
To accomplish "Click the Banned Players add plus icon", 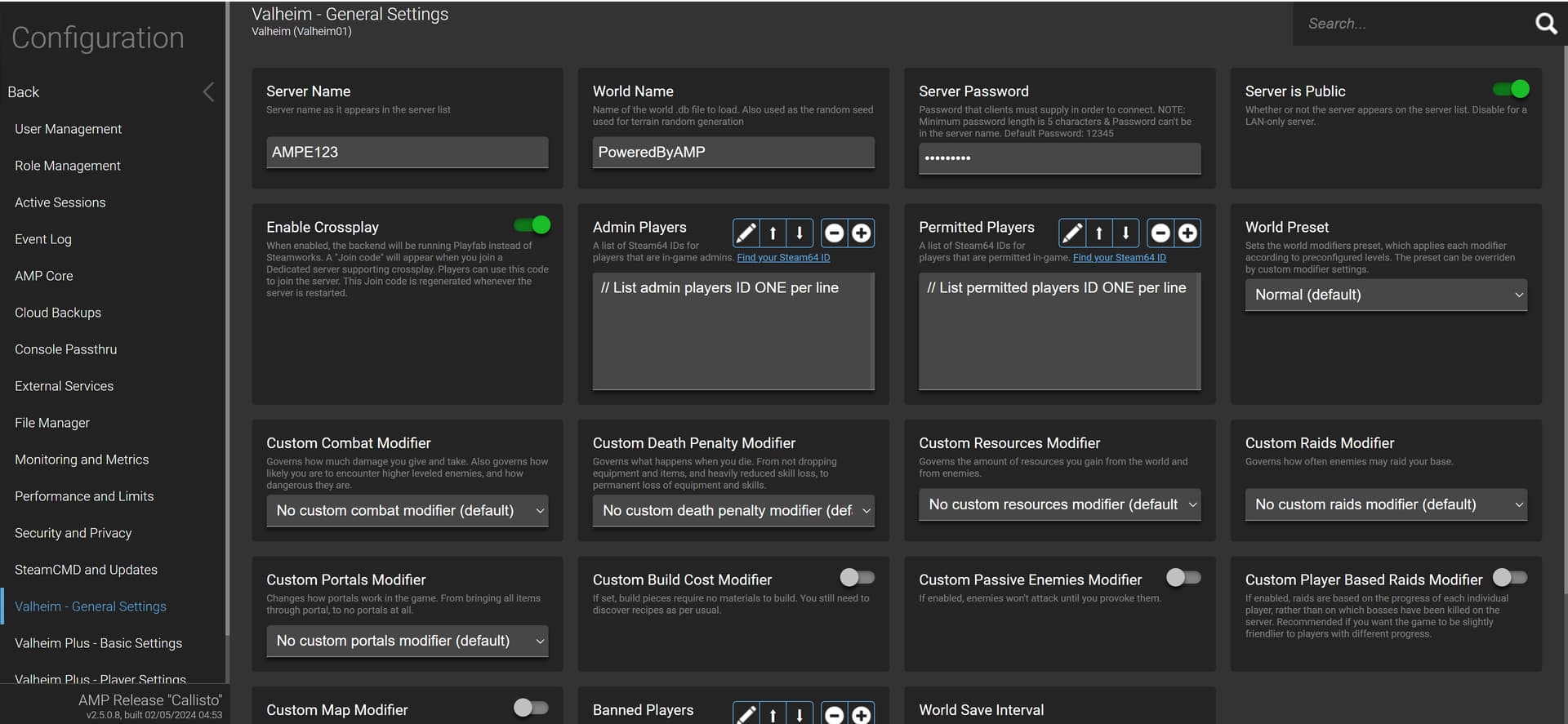I will point(861,714).
